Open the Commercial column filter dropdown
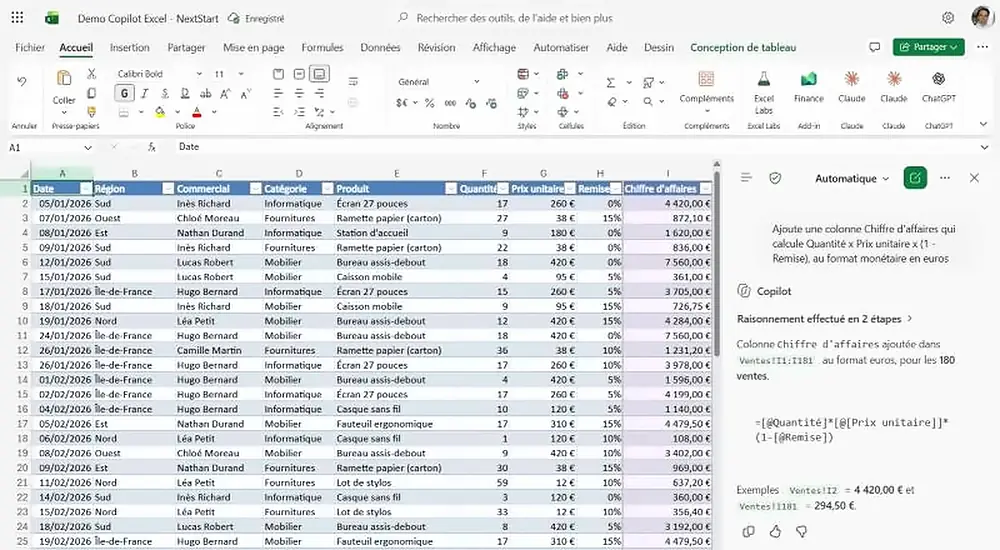1000x550 pixels. (x=255, y=188)
